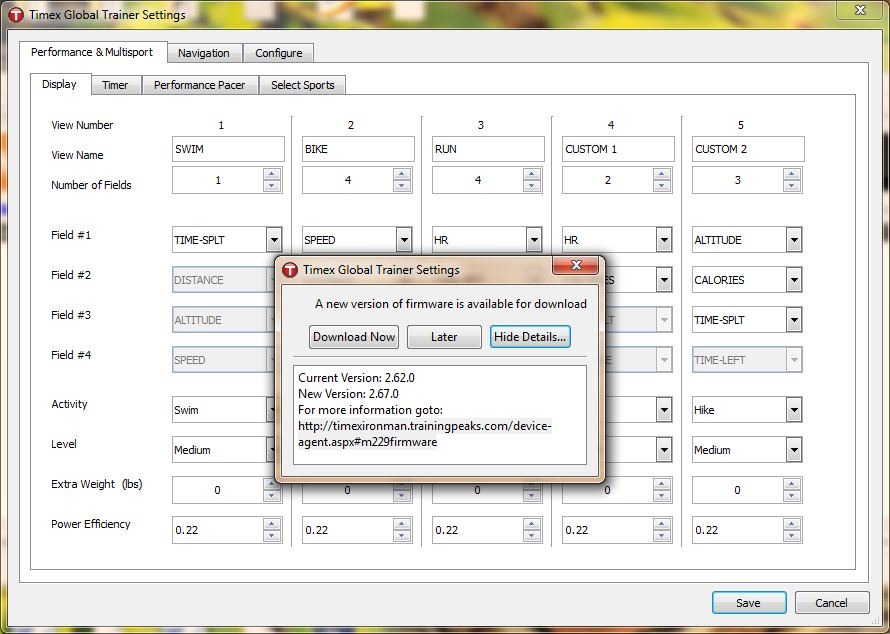Viewport: 890px width, 634px height.
Task: Click the Hide Details button
Action: click(x=530, y=337)
